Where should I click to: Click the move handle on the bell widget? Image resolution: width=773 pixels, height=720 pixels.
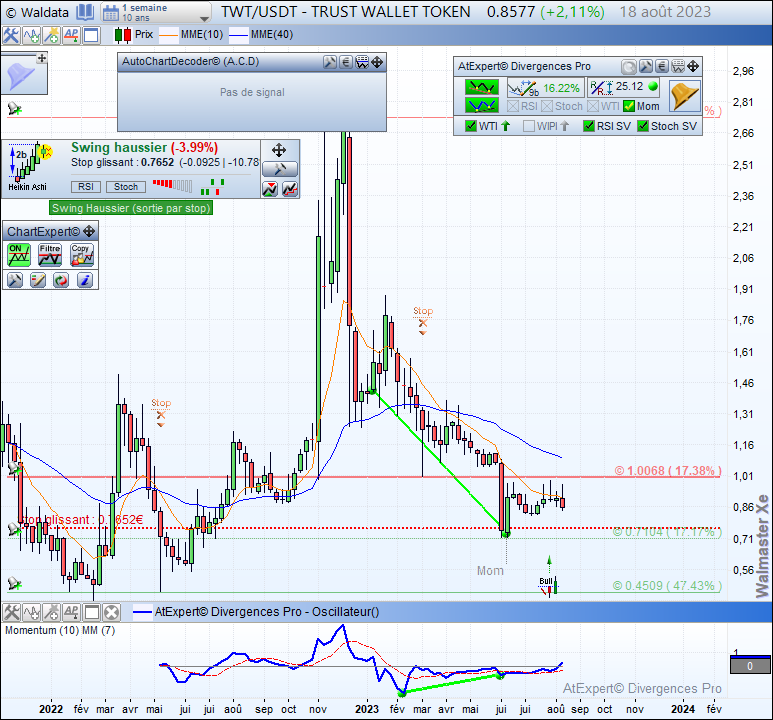coord(42,58)
